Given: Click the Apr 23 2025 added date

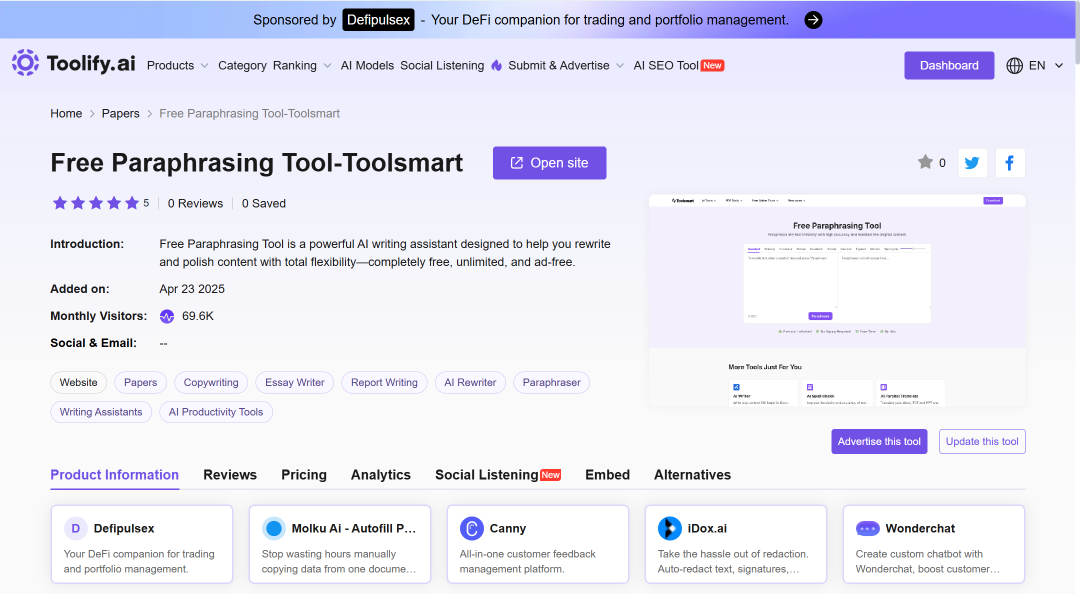Looking at the screenshot, I should pyautogui.click(x=192, y=289).
